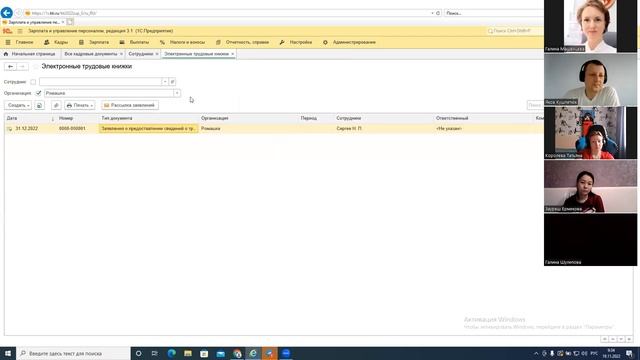640x360 pixels.
Task: Click the copy document icon button
Action: (40, 105)
